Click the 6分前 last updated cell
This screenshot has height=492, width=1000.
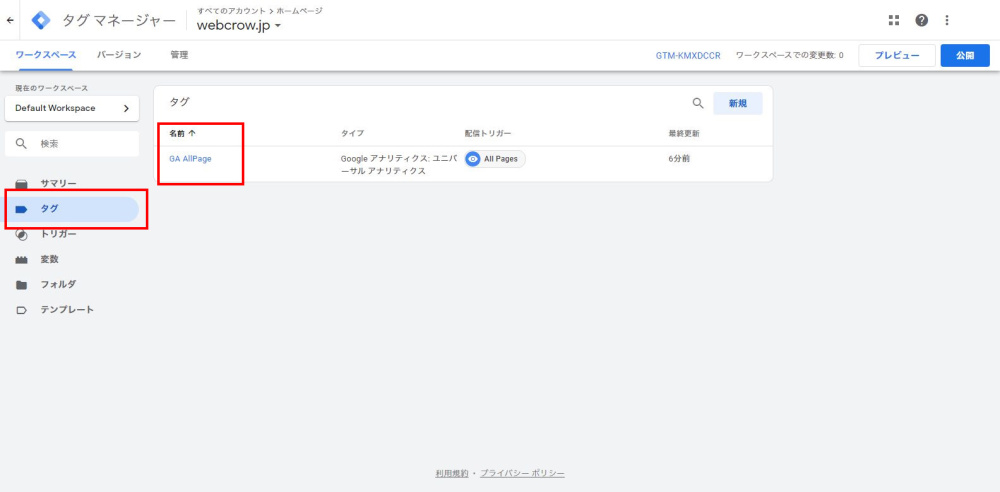(x=679, y=159)
